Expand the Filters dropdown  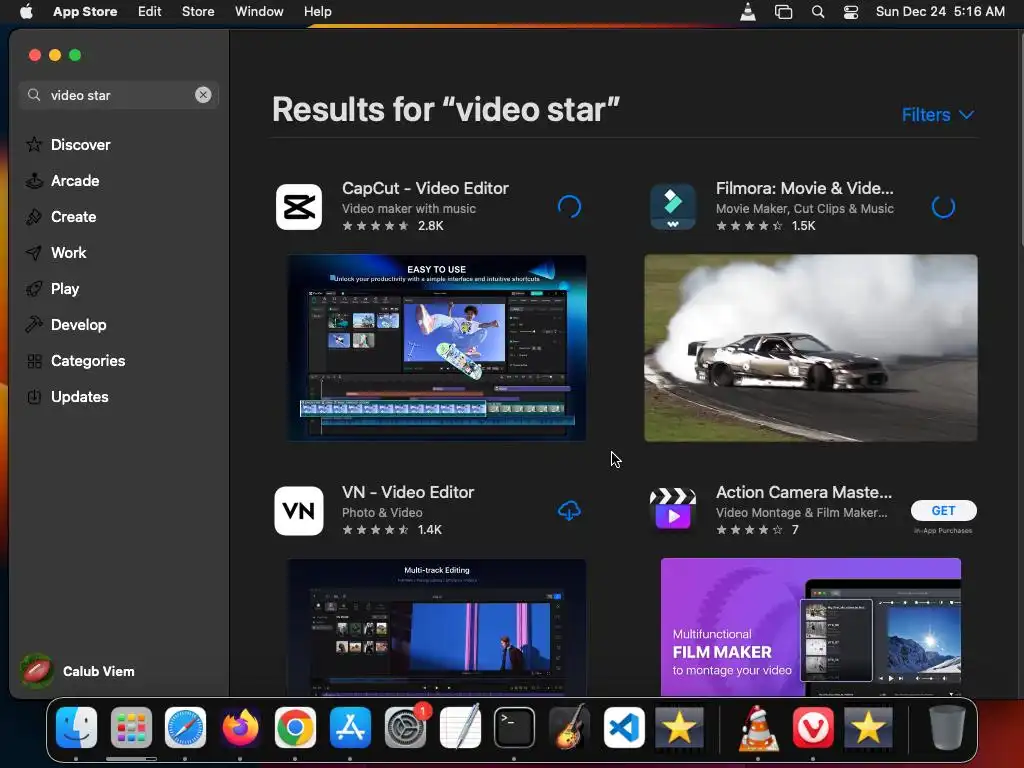tap(938, 115)
